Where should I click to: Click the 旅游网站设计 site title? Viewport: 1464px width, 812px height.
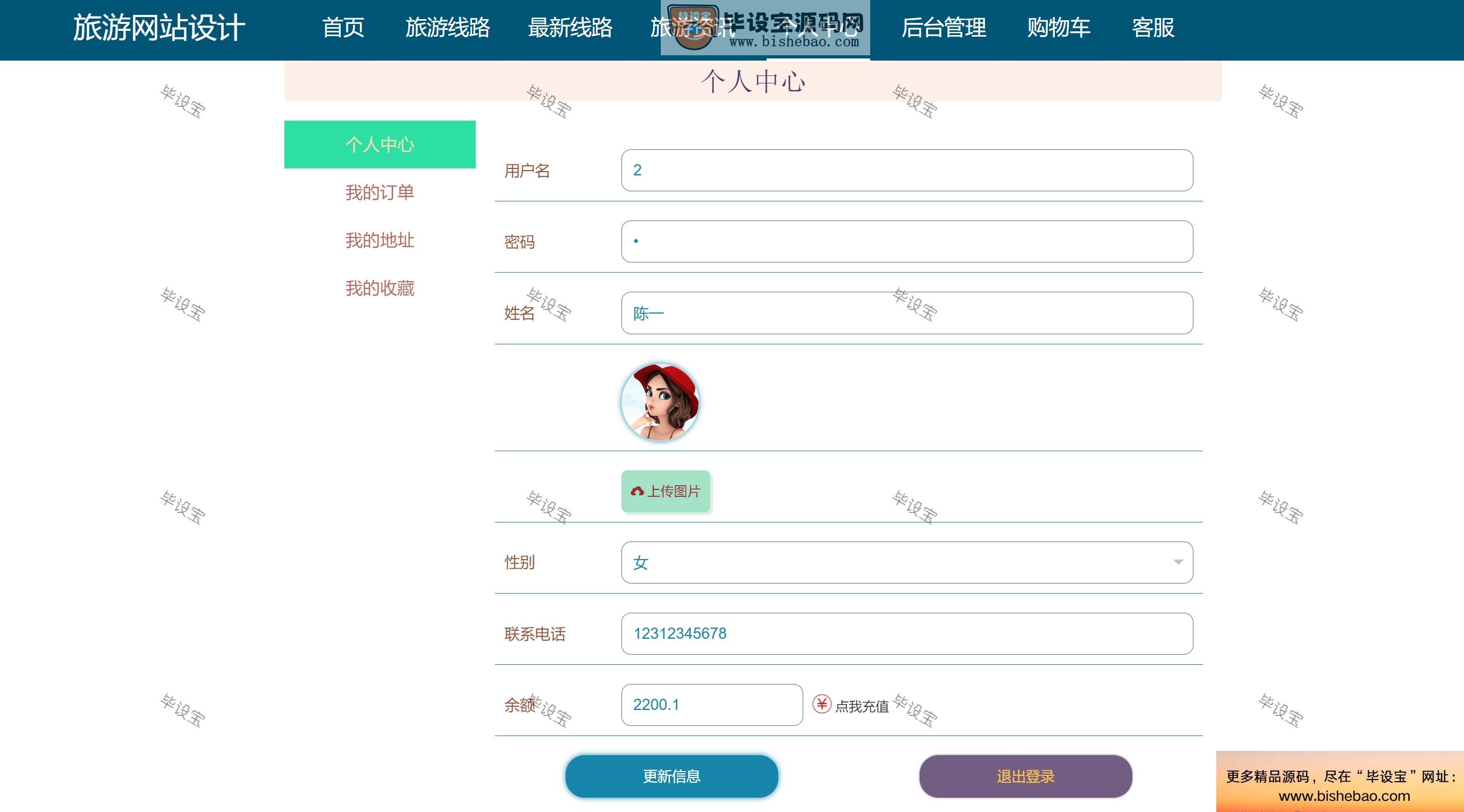(x=159, y=27)
